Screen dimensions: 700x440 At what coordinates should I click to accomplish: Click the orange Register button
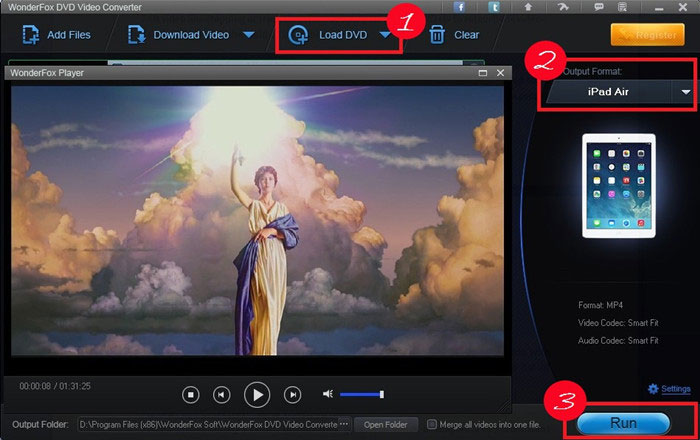647,35
